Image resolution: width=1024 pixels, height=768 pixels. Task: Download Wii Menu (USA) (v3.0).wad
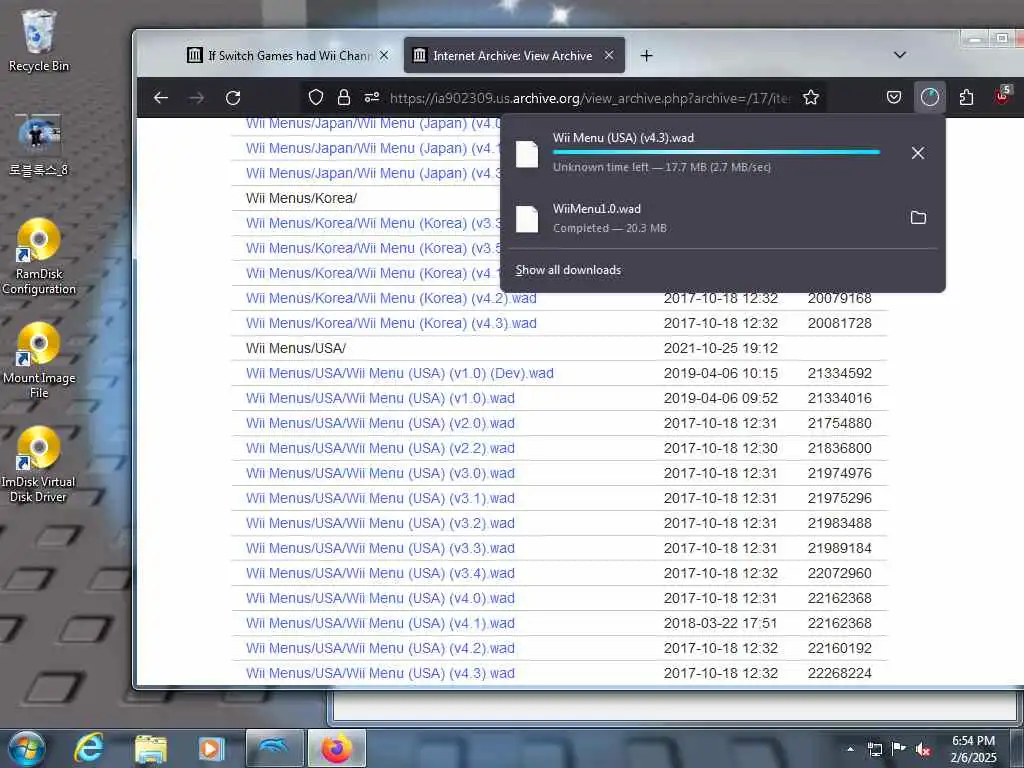[380, 473]
